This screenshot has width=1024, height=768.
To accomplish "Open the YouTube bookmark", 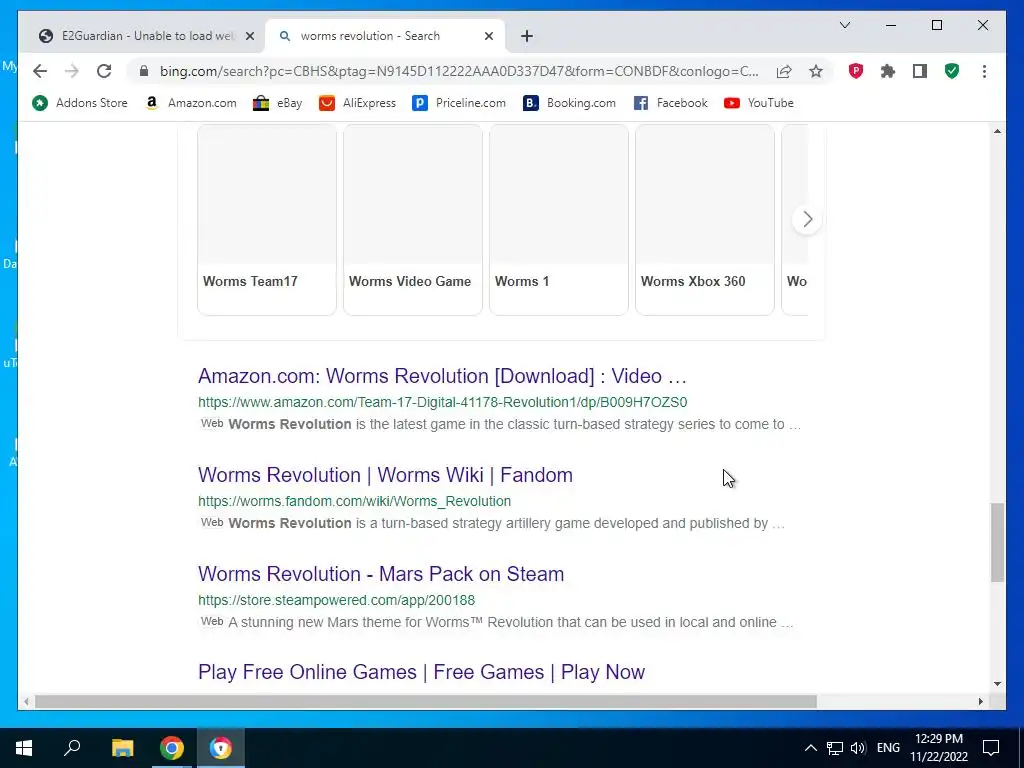I will coord(759,103).
